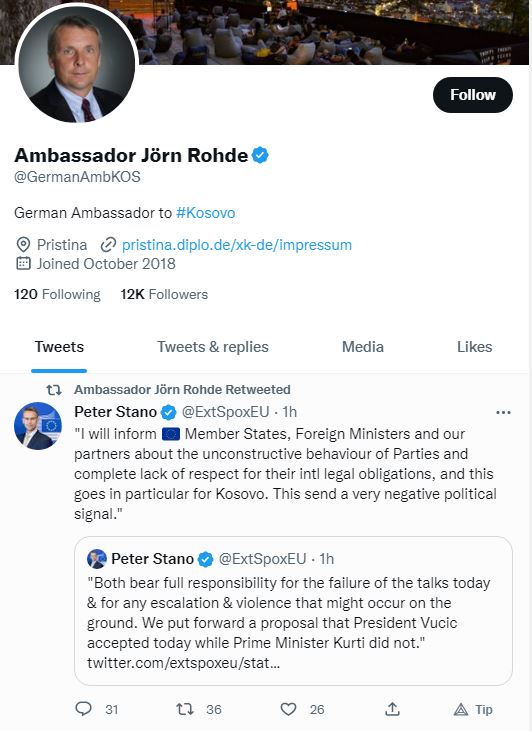The image size is (532, 731).
Task: Click the link icon beside the website URL
Action: 108,245
